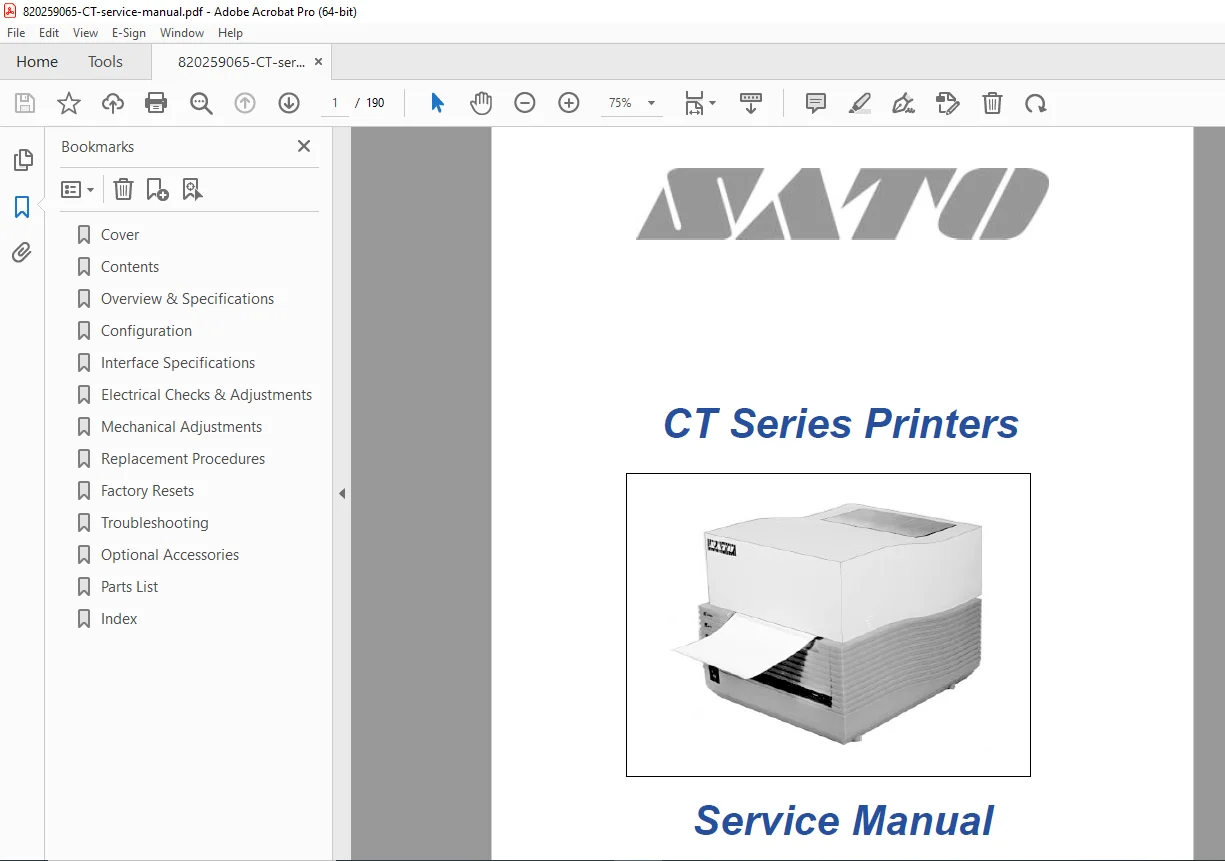Click the printer image on the page
Image resolution: width=1225 pixels, height=861 pixels.
[828, 625]
